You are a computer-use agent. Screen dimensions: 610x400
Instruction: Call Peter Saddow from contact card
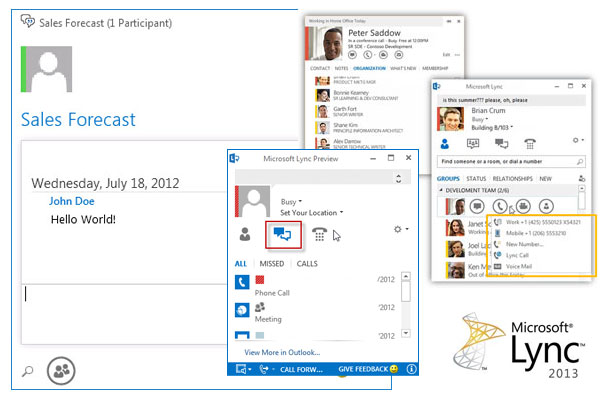[368, 55]
